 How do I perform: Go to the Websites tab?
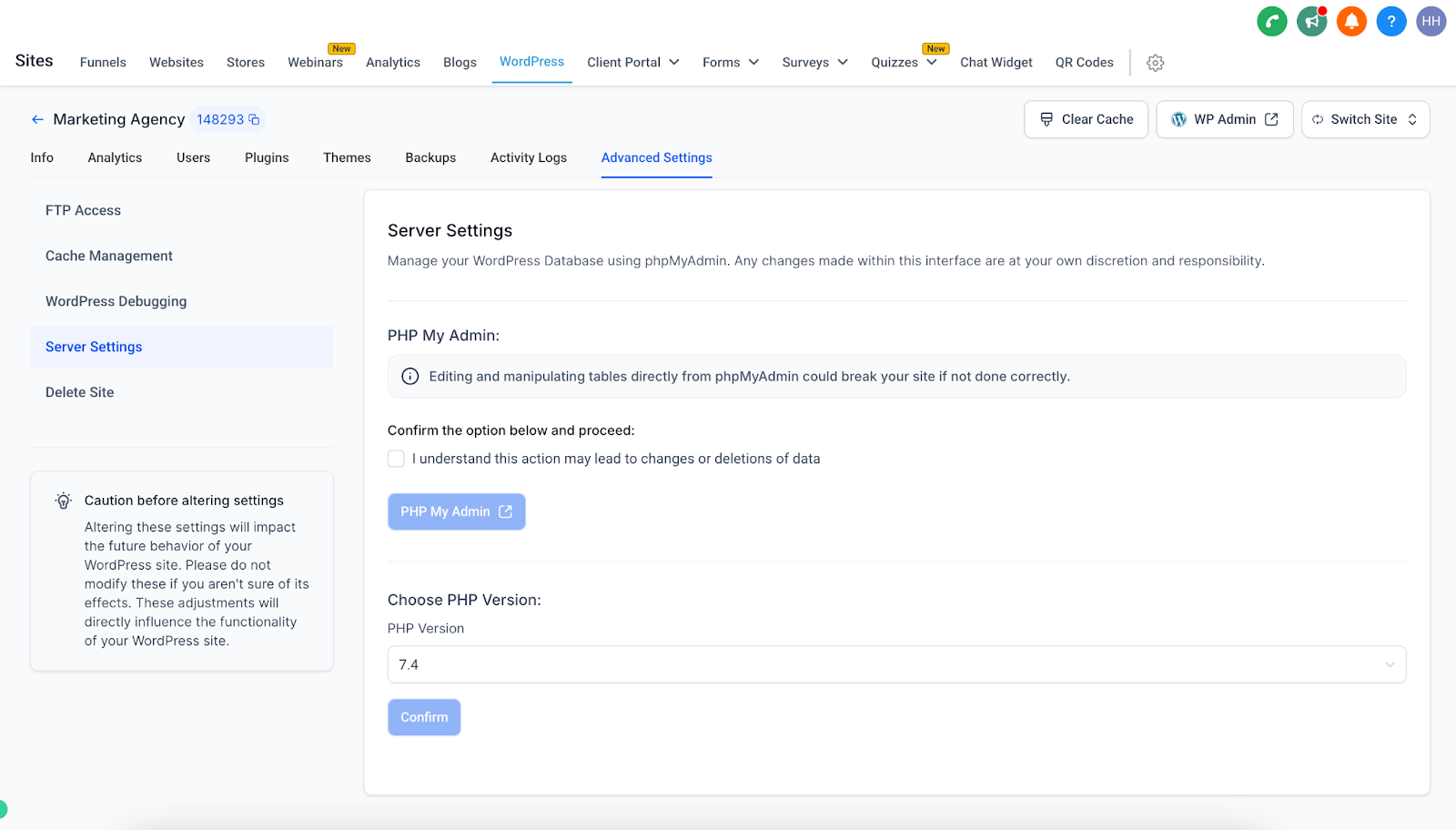point(177,62)
